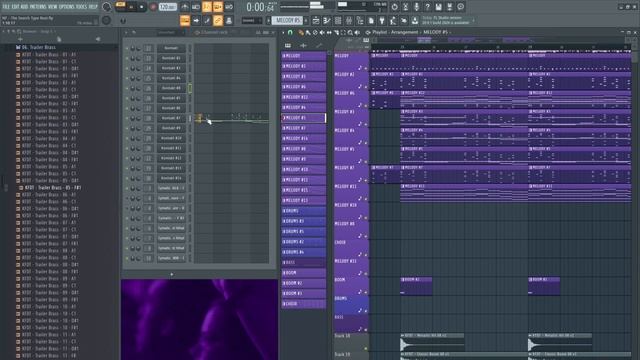This screenshot has width=640, height=360.
Task: Click the Kontakt #11 channel button
Action: coord(171,148)
